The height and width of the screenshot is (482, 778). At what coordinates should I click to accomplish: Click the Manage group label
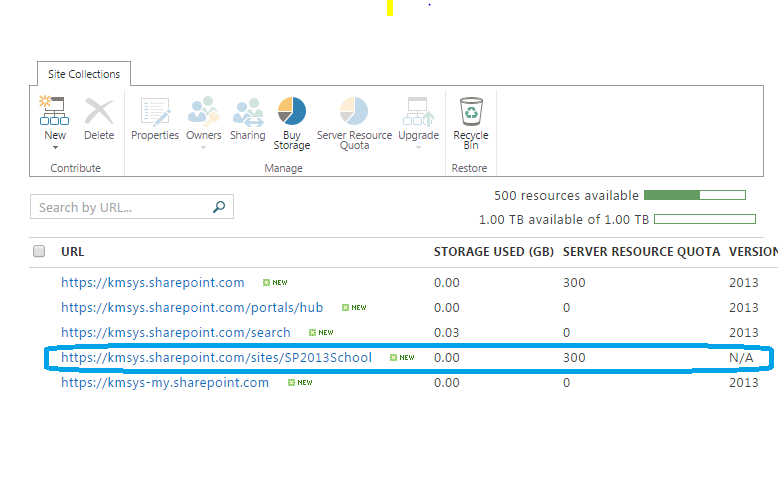[x=283, y=168]
